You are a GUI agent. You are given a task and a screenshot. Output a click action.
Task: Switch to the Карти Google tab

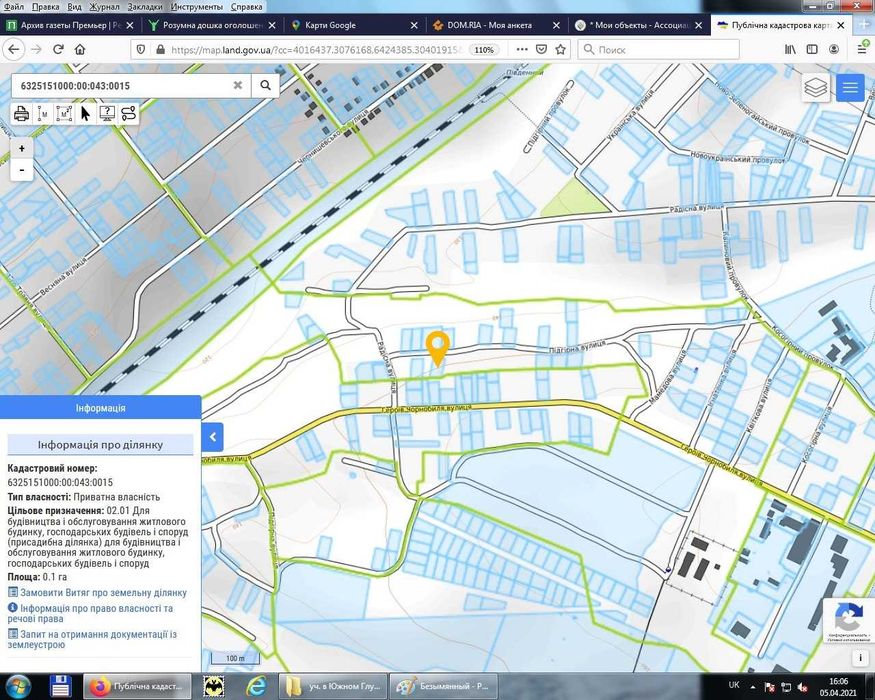330,25
